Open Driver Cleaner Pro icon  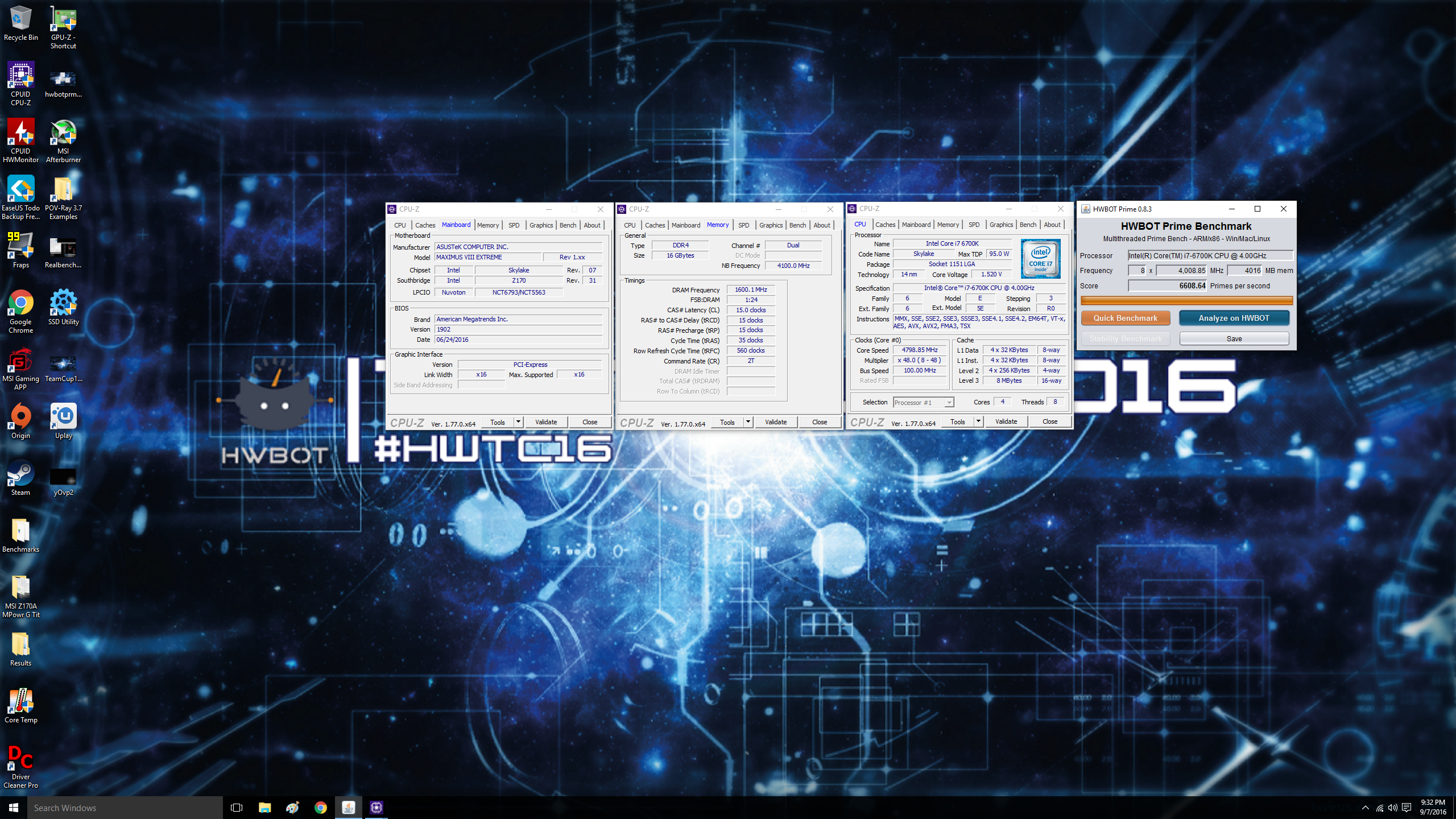(x=21, y=766)
